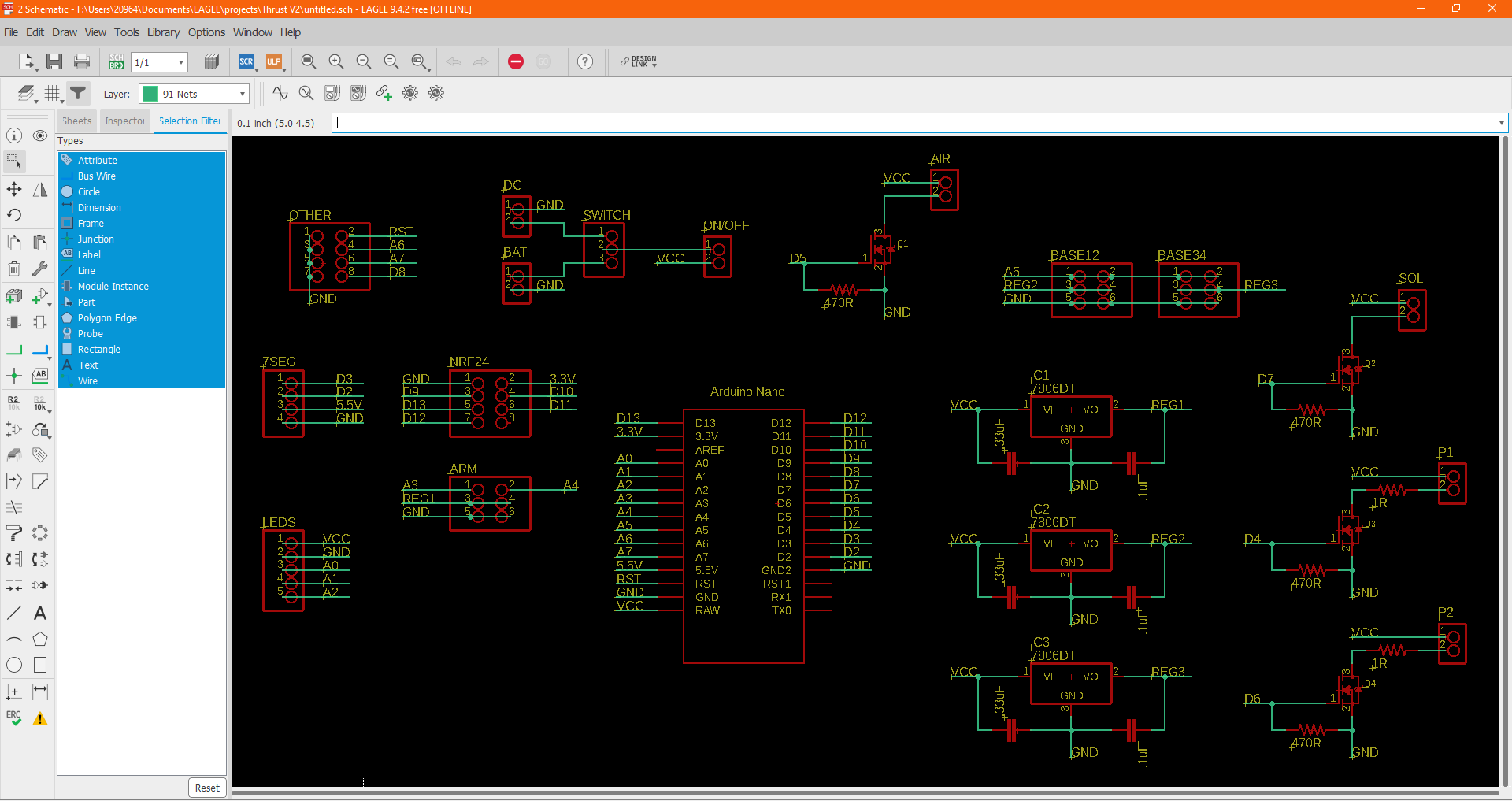Click the zoom to fit icon
This screenshot has height=801, width=1512.
pos(309,61)
